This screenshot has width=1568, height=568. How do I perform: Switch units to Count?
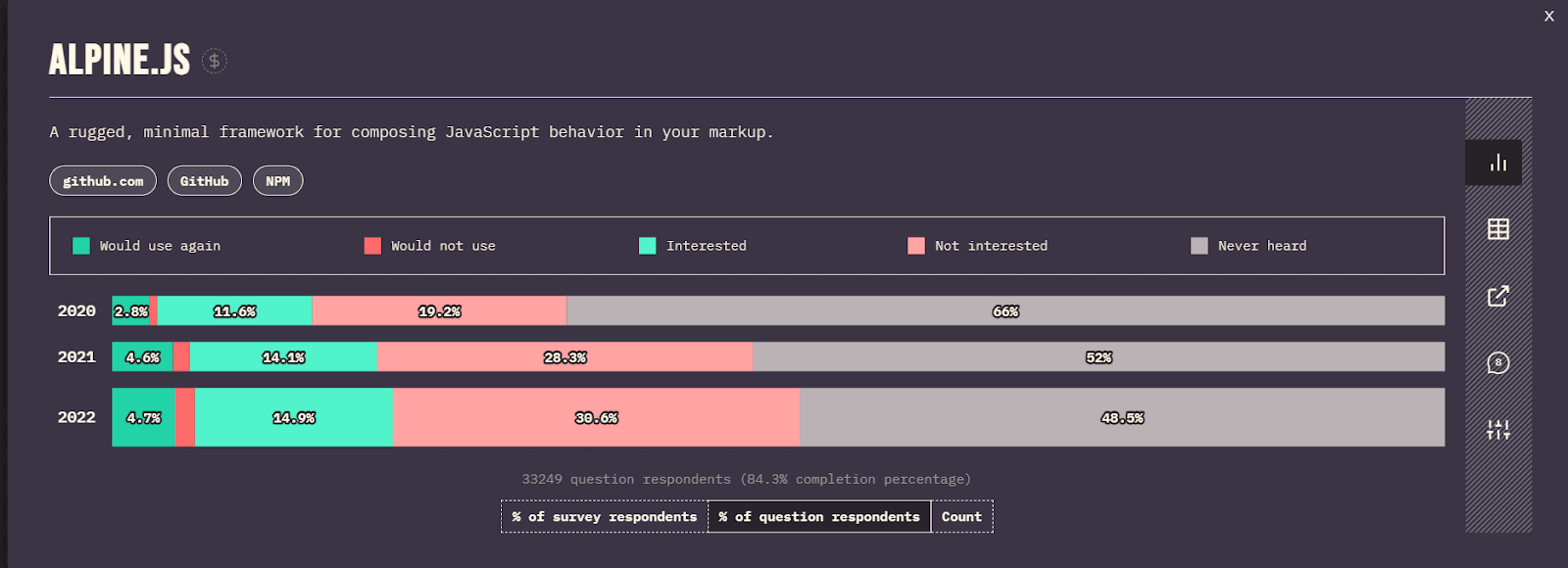(x=961, y=517)
